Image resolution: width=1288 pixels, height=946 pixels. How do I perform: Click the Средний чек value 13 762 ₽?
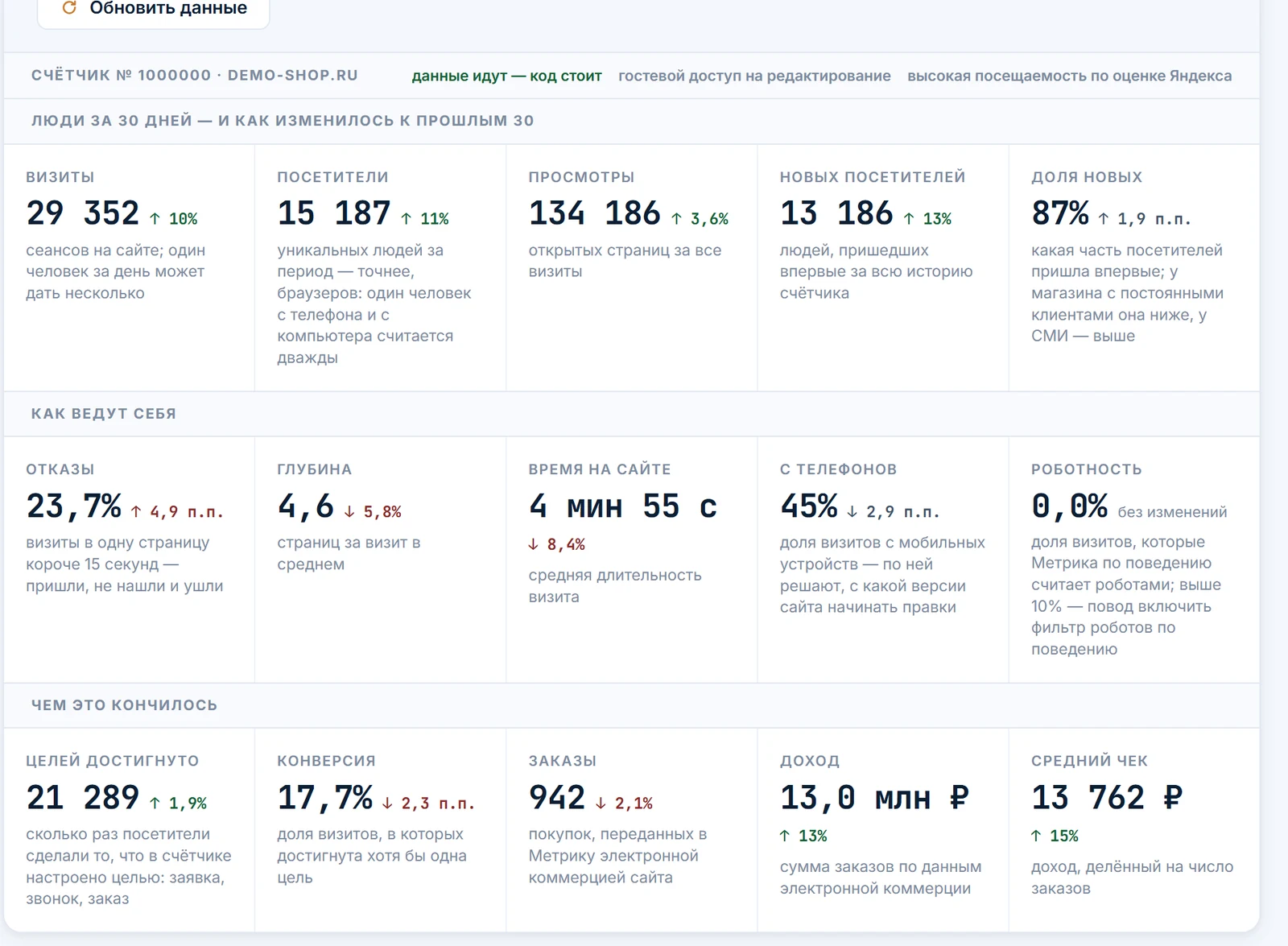pyautogui.click(x=1107, y=798)
